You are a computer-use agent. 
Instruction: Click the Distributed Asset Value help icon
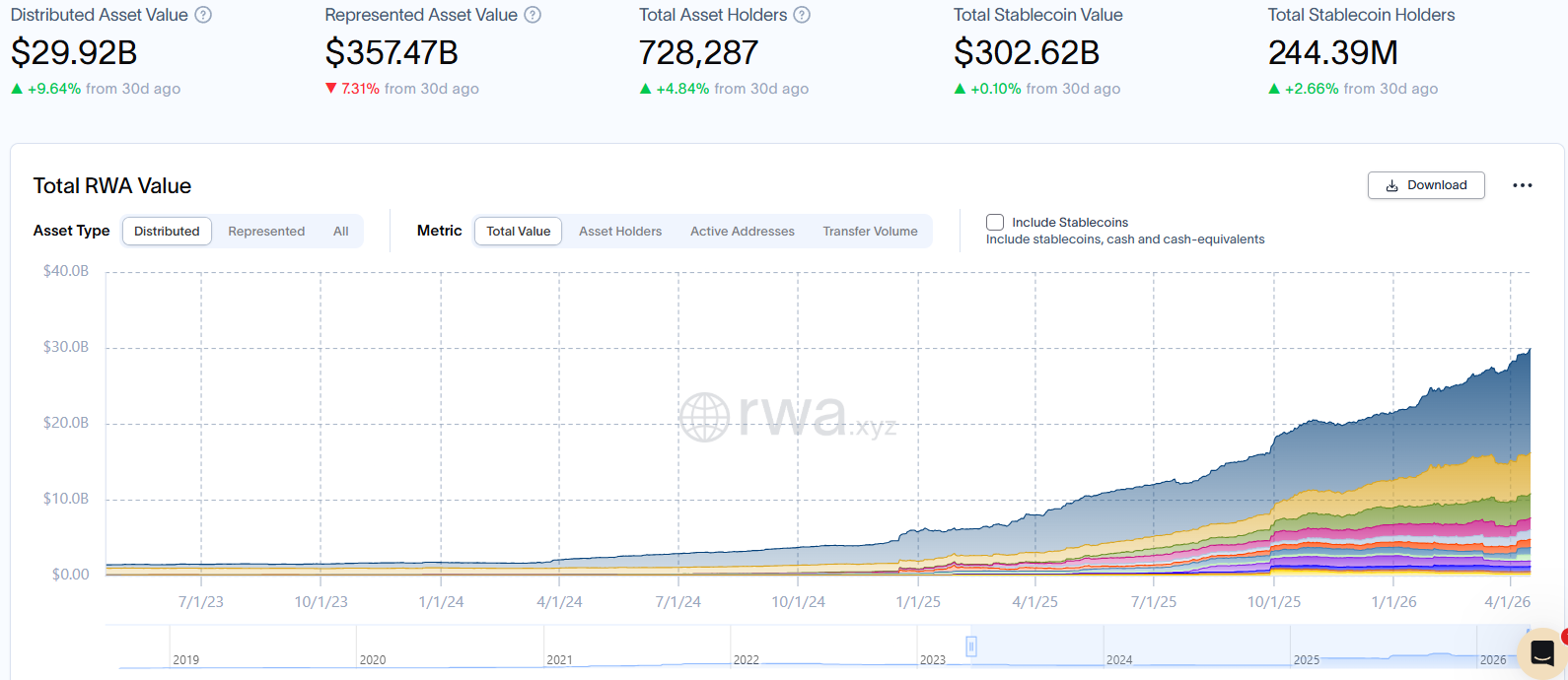203,15
